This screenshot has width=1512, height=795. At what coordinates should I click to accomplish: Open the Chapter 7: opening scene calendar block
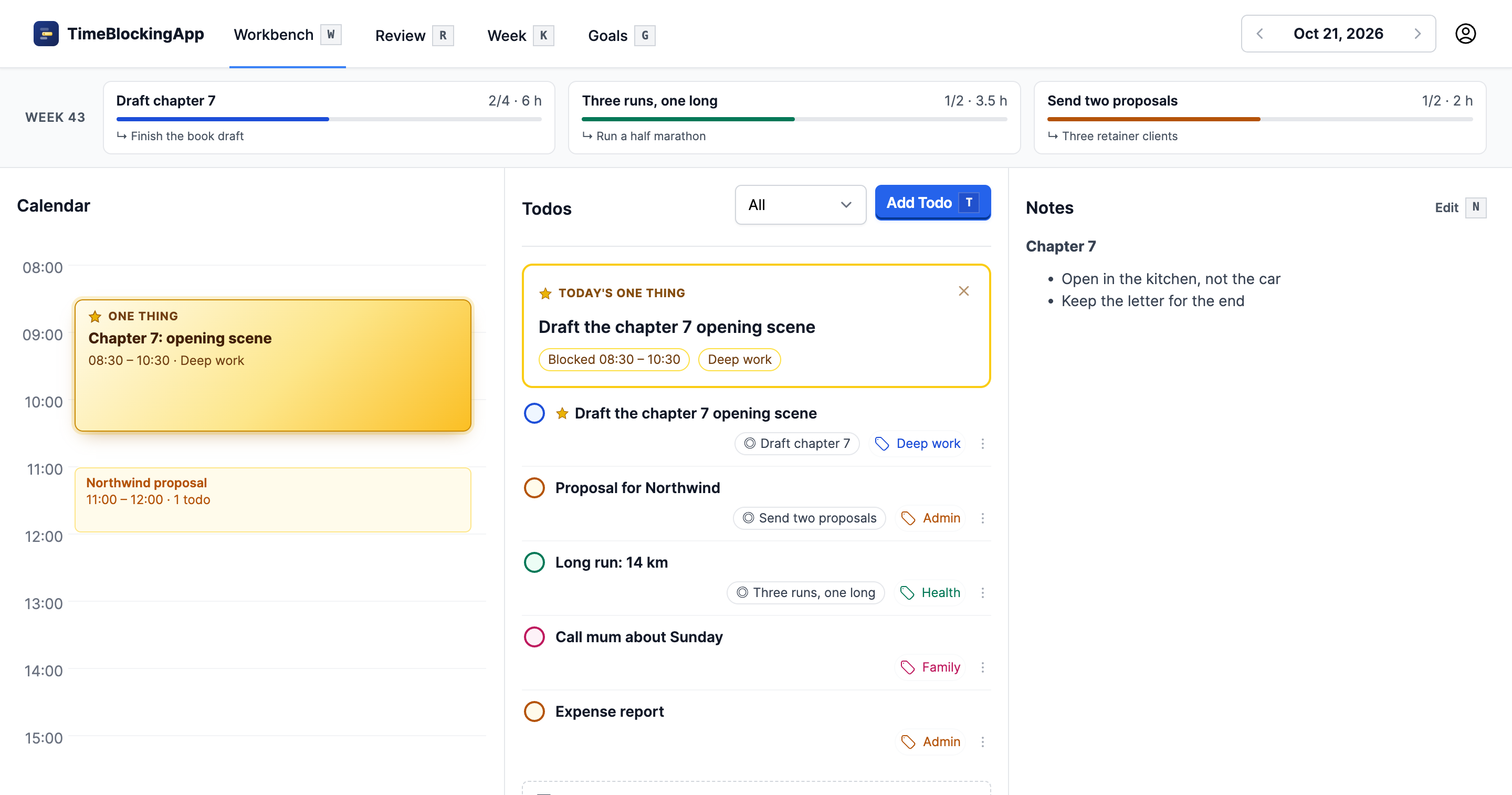pyautogui.click(x=273, y=365)
